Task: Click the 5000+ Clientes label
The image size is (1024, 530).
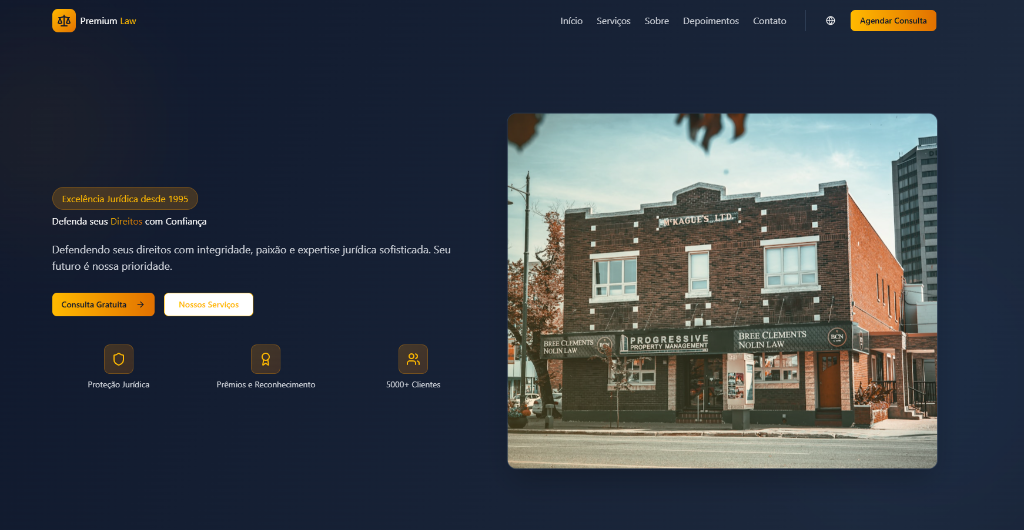Action: [413, 385]
